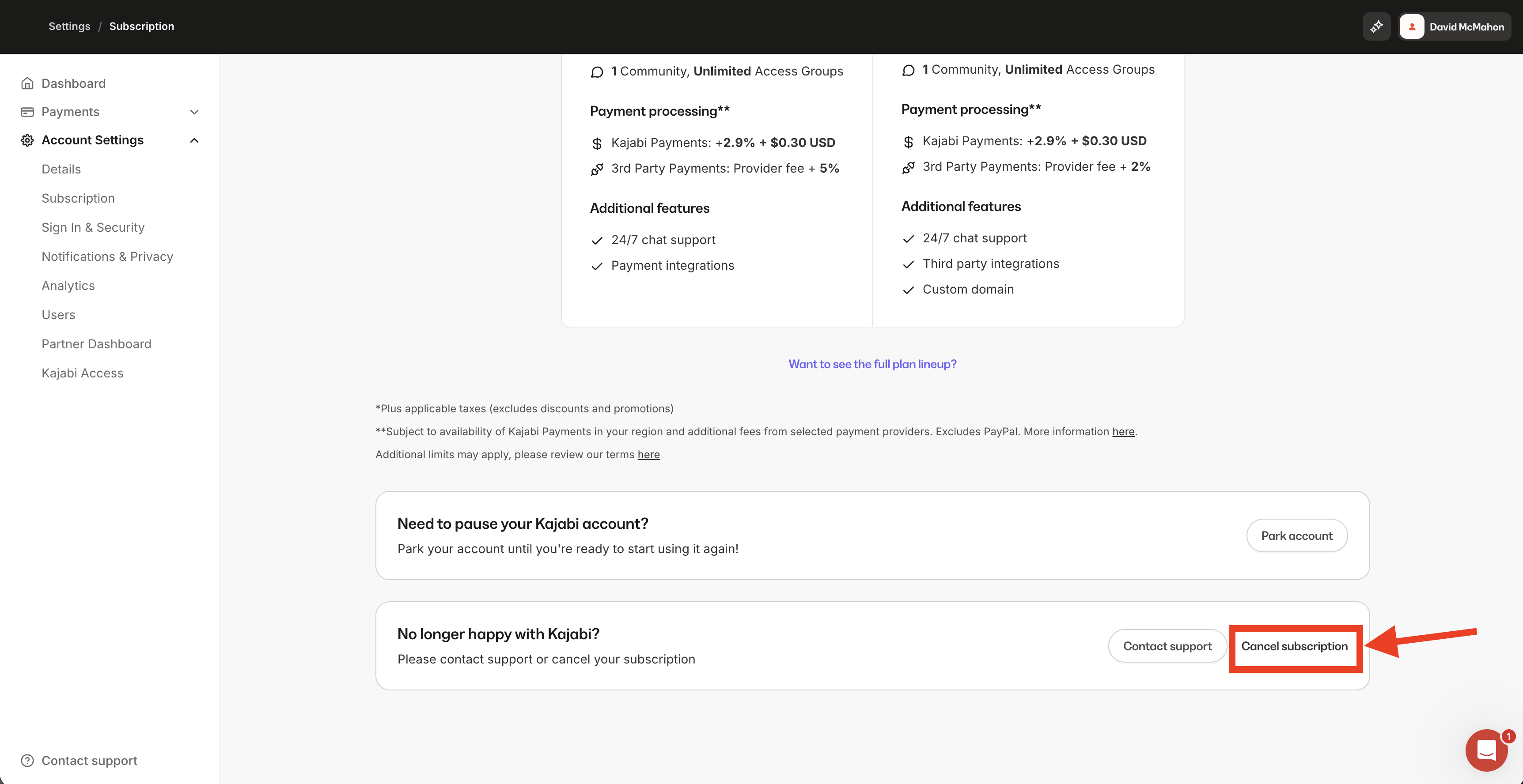Click '3rd Party Payments: Provider fee + 5%' text

(725, 168)
